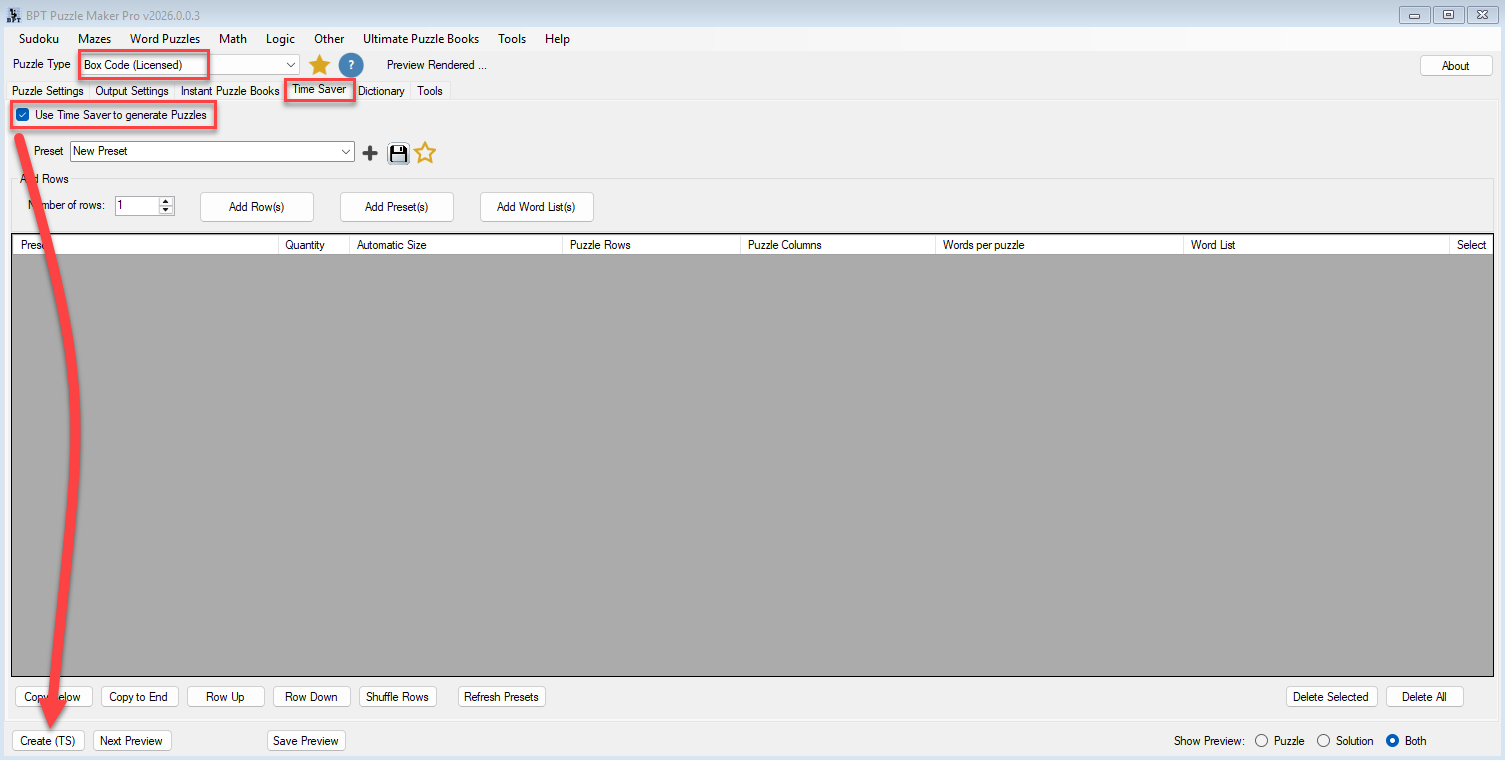Click the outlined star icon beside Preset
The image size is (1505, 760).
point(425,153)
